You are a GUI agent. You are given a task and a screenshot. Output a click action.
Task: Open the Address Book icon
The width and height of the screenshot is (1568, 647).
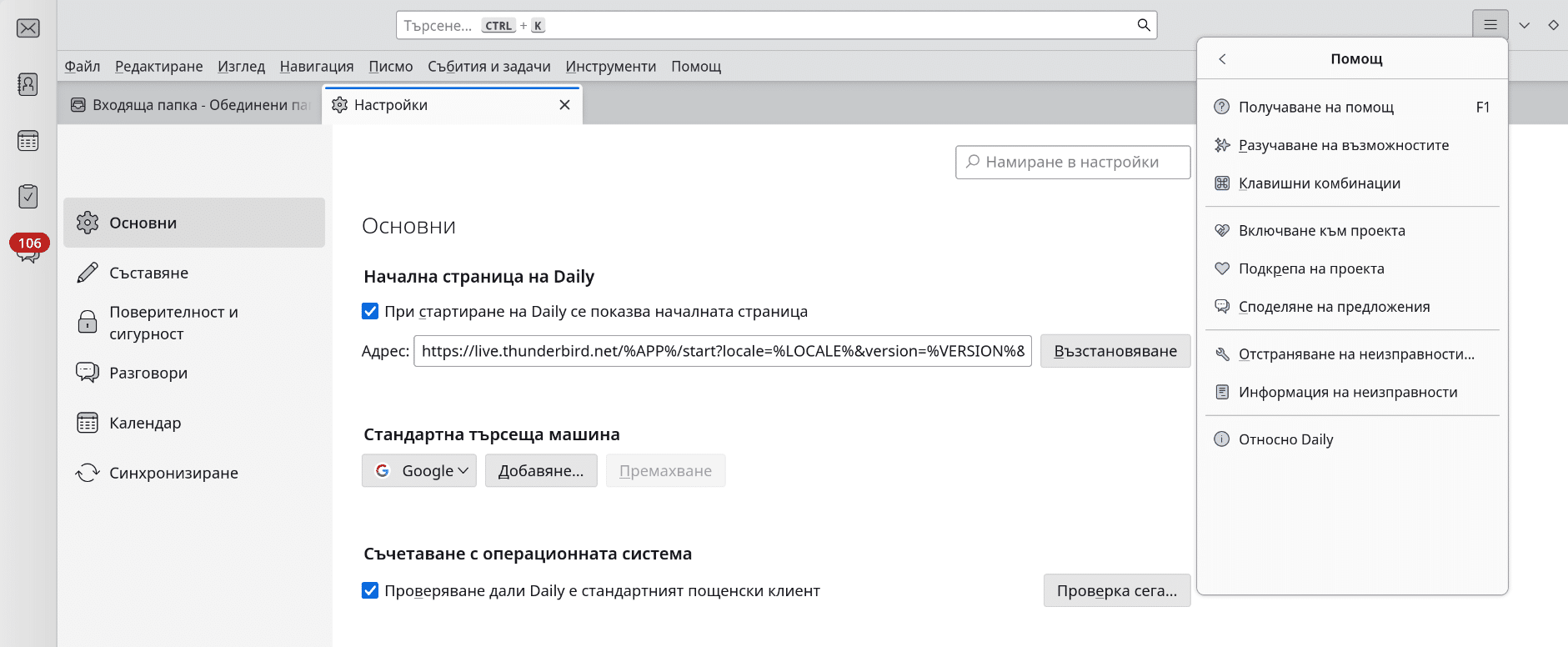point(28,84)
